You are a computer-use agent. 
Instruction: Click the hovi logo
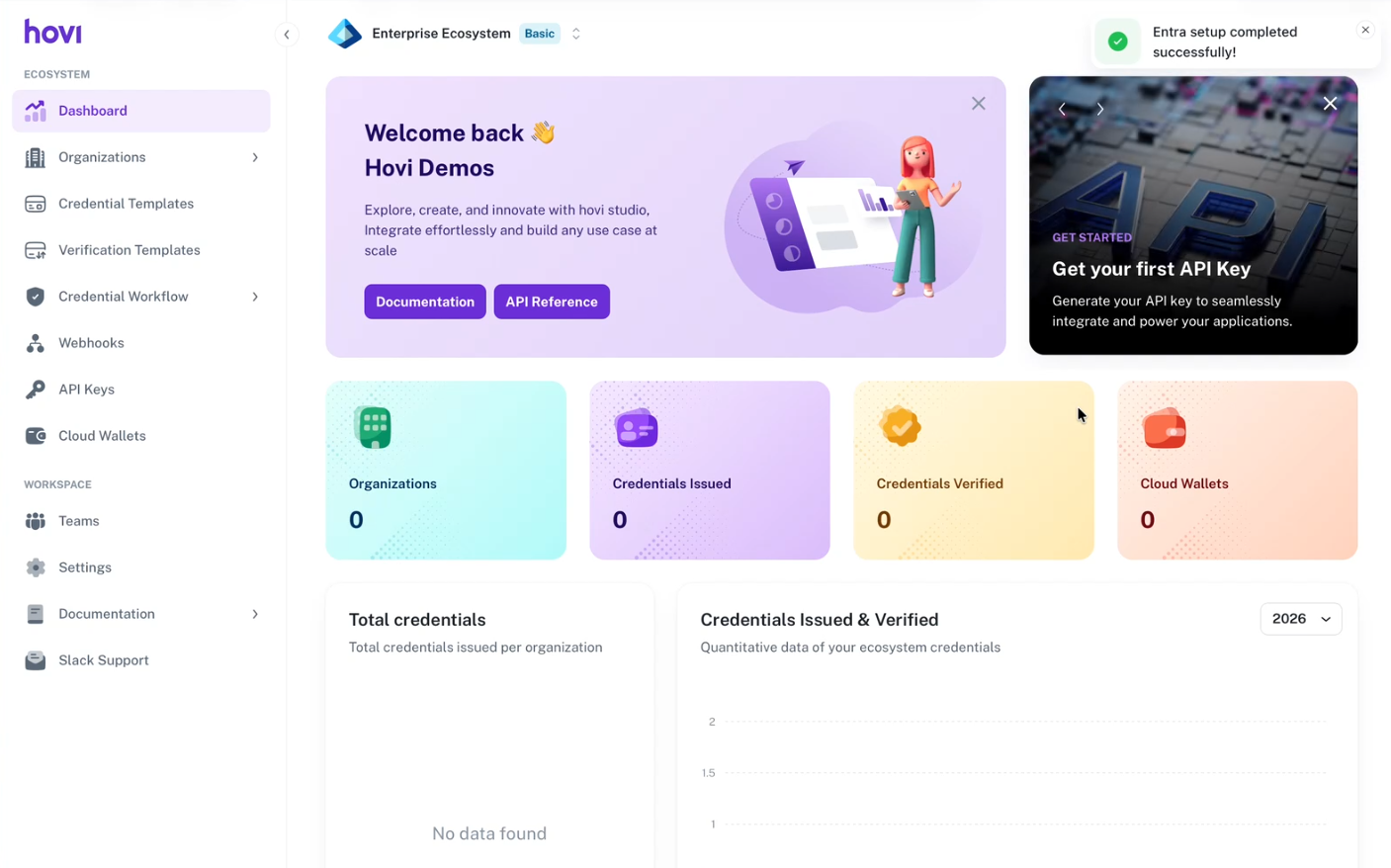52,32
